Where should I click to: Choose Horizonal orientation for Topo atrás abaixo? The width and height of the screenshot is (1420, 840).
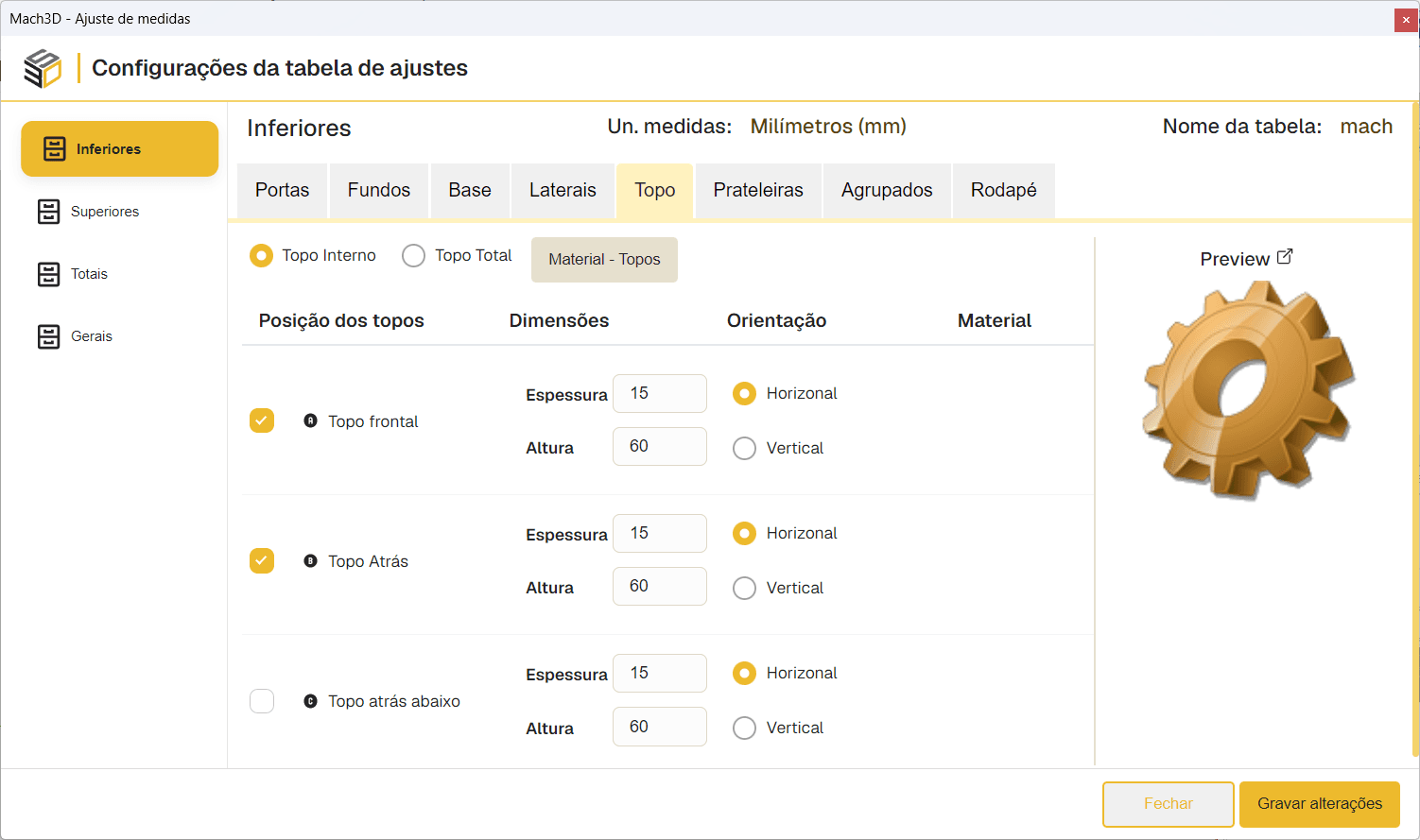point(744,673)
